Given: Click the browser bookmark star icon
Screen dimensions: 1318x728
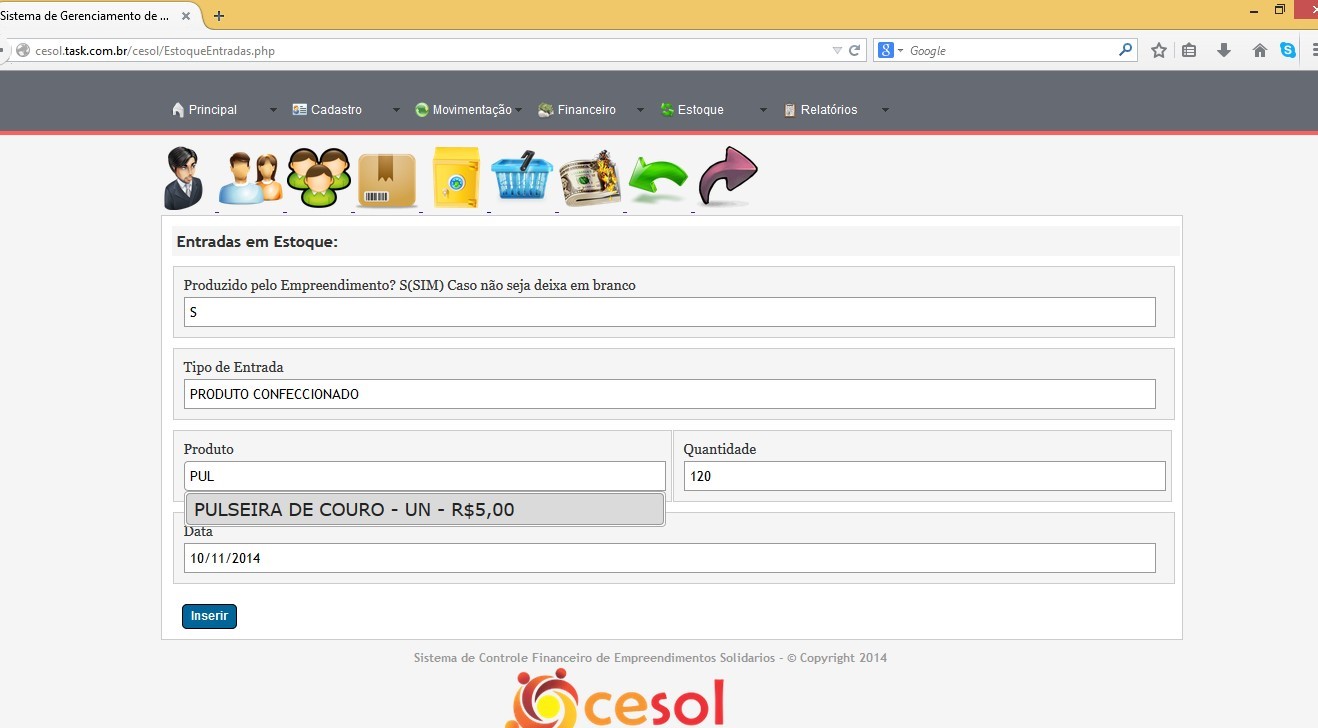Looking at the screenshot, I should click(x=1158, y=50).
